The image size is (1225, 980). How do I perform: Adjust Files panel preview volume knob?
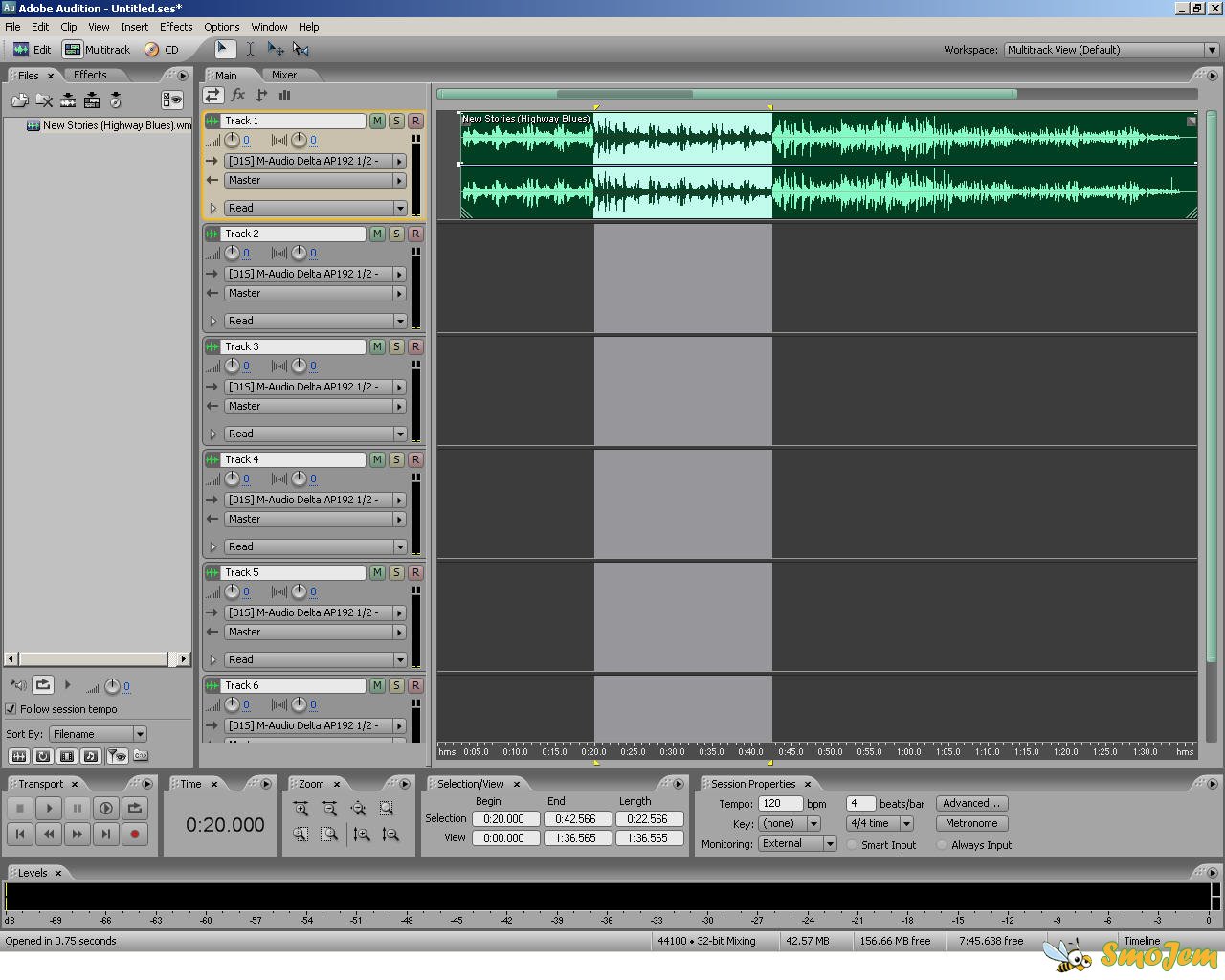[x=112, y=686]
